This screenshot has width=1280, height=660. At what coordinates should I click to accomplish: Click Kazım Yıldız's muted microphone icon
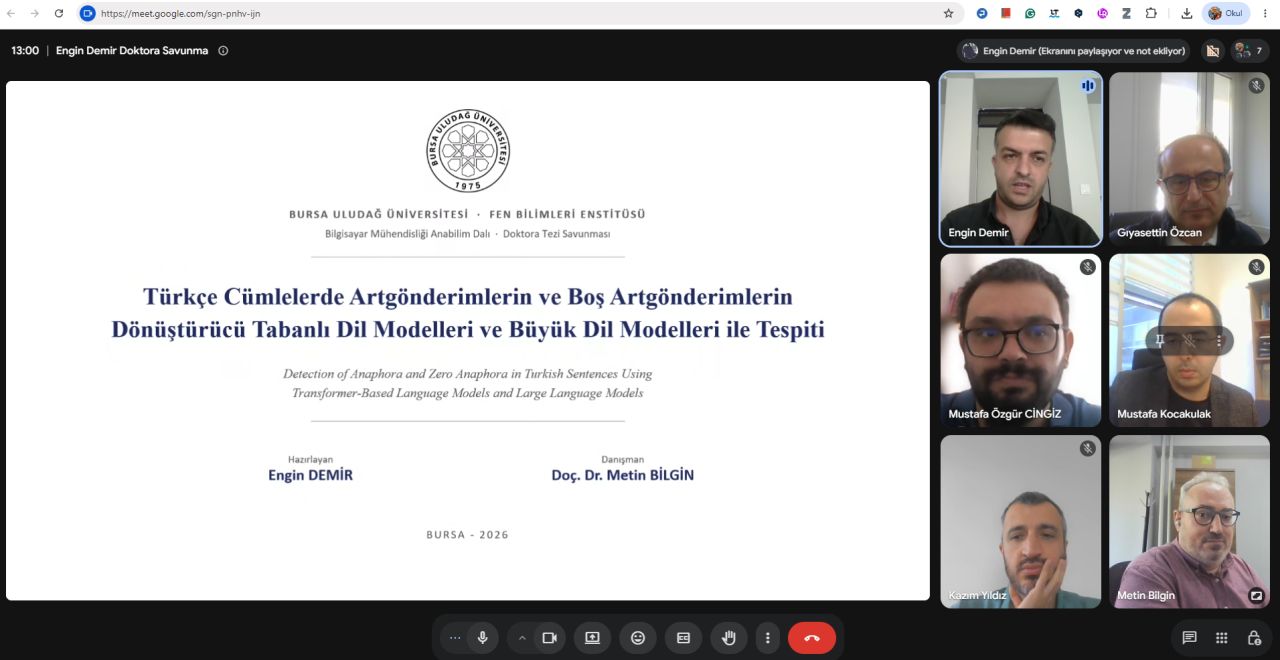click(1087, 449)
